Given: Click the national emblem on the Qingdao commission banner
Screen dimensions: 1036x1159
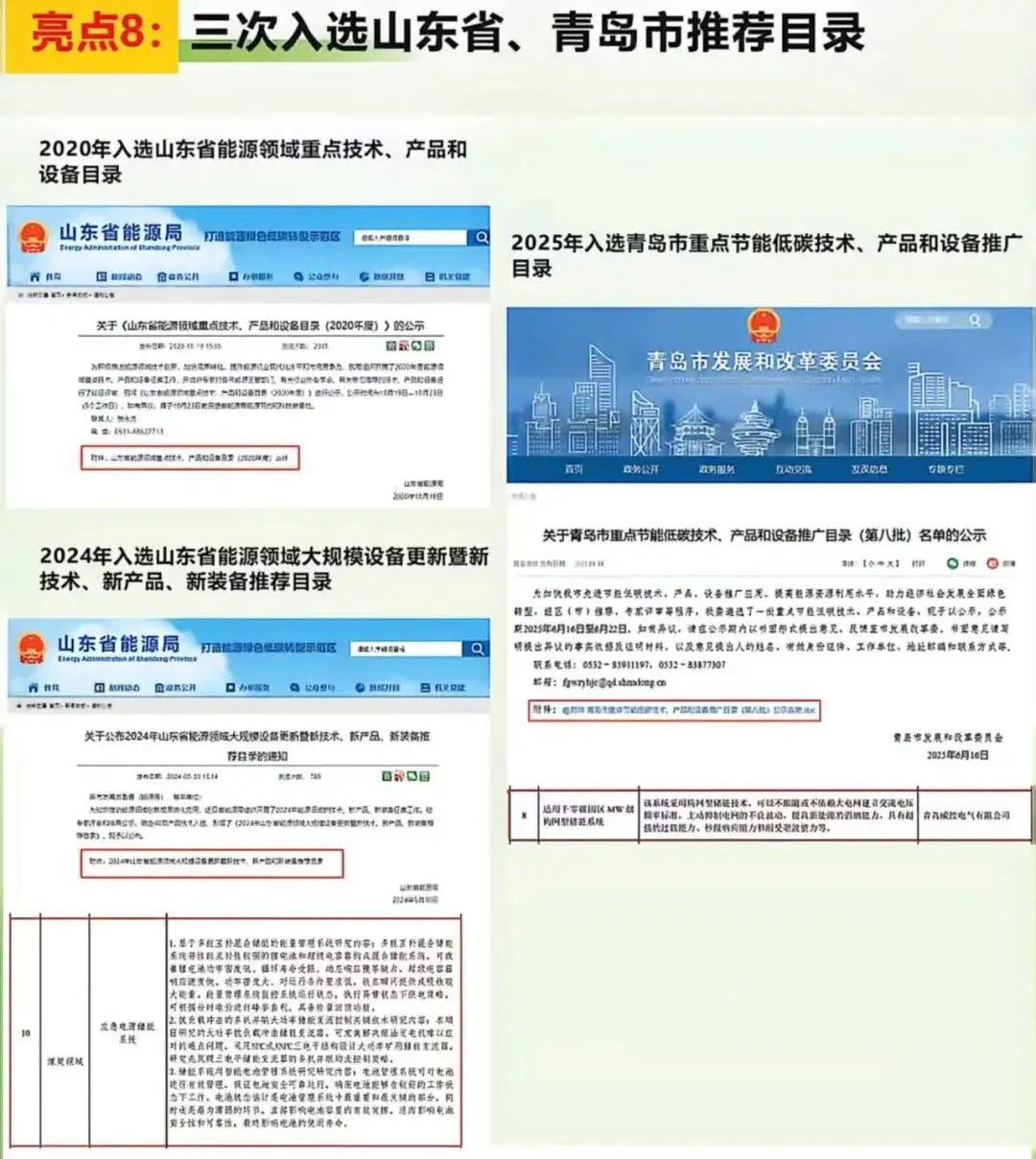Looking at the screenshot, I should [764, 326].
